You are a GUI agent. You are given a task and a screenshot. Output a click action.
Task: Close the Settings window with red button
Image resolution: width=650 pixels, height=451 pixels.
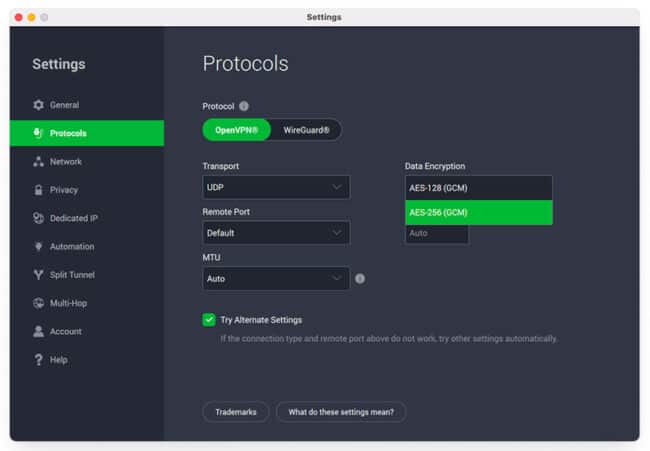tap(19, 17)
